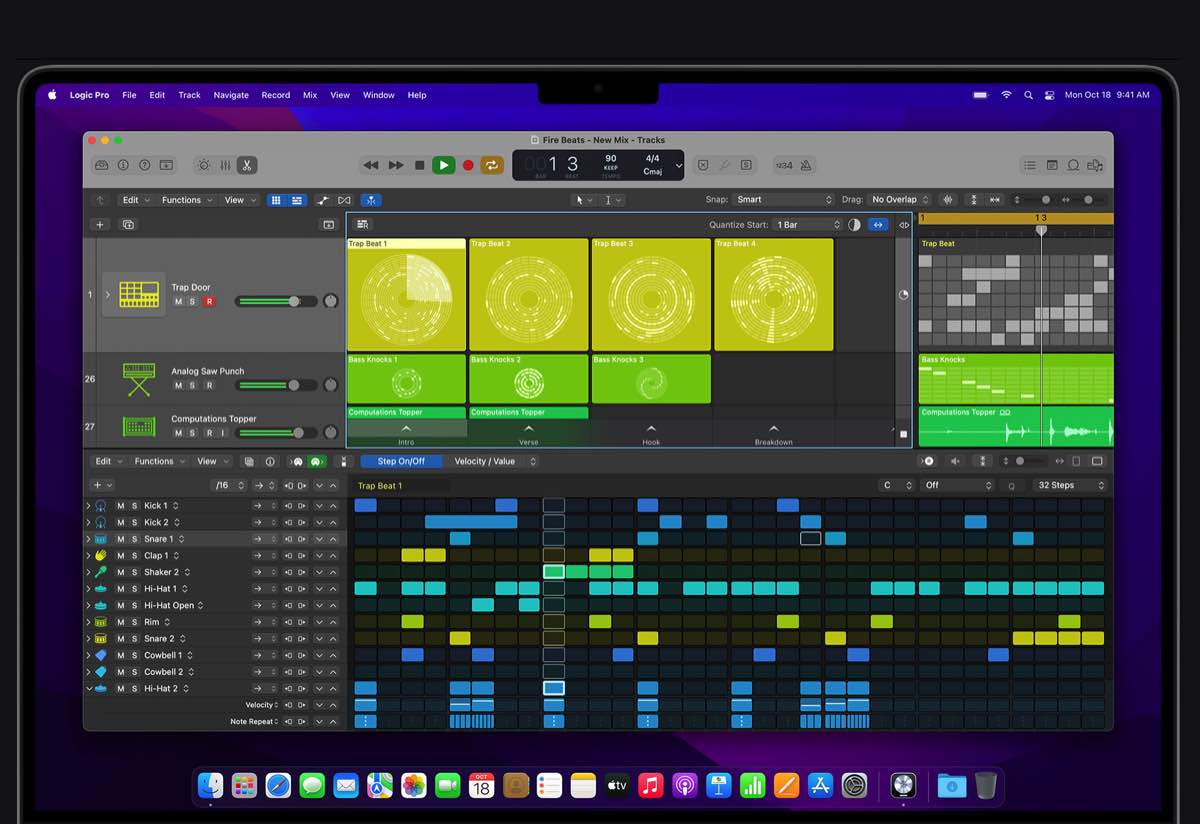
Task: Open tracks area Functions menu
Action: (185, 200)
